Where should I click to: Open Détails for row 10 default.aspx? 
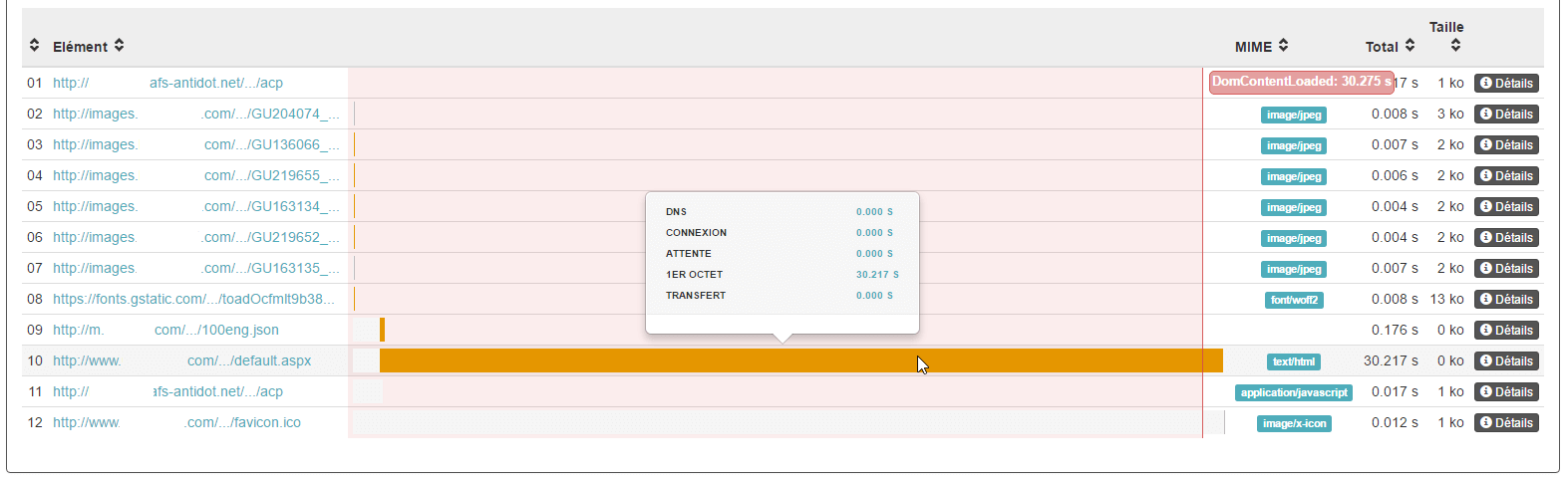pyautogui.click(x=1506, y=360)
